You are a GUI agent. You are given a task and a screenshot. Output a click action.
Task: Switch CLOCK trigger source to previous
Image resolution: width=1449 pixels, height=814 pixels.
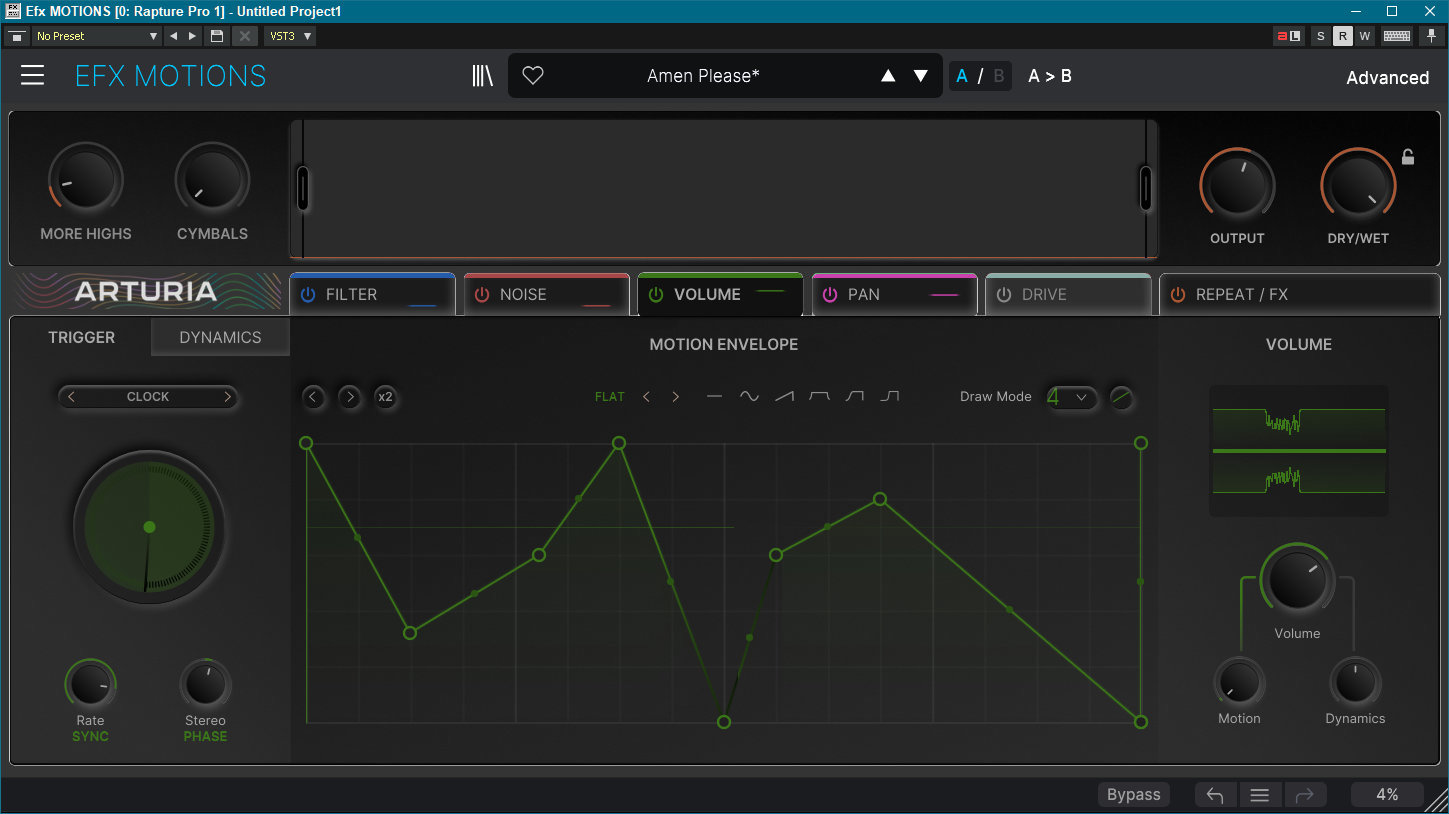pyautogui.click(x=71, y=397)
